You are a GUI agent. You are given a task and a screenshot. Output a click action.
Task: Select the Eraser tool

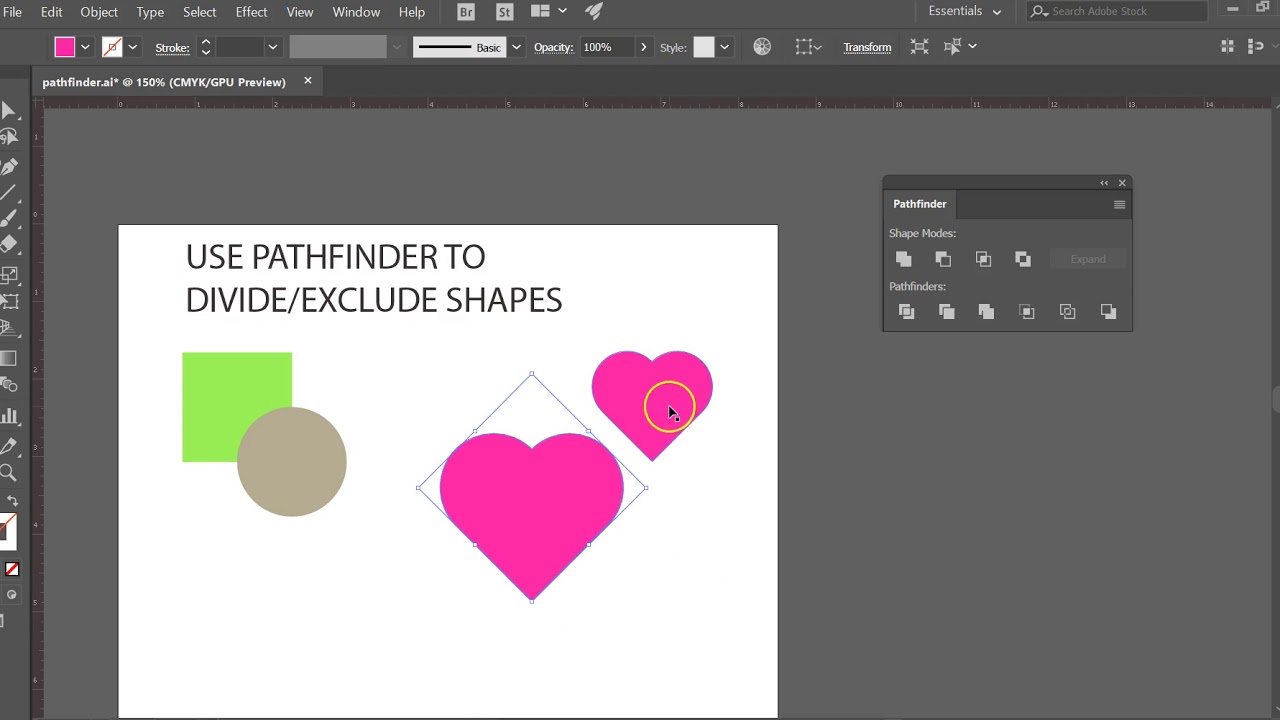8,245
